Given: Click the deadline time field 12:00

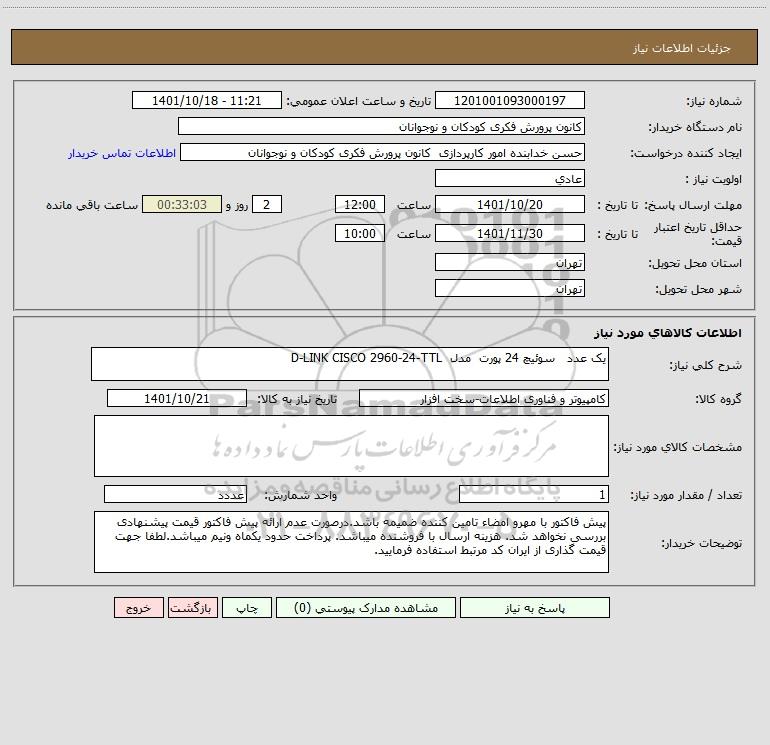Looking at the screenshot, I should pos(359,205).
